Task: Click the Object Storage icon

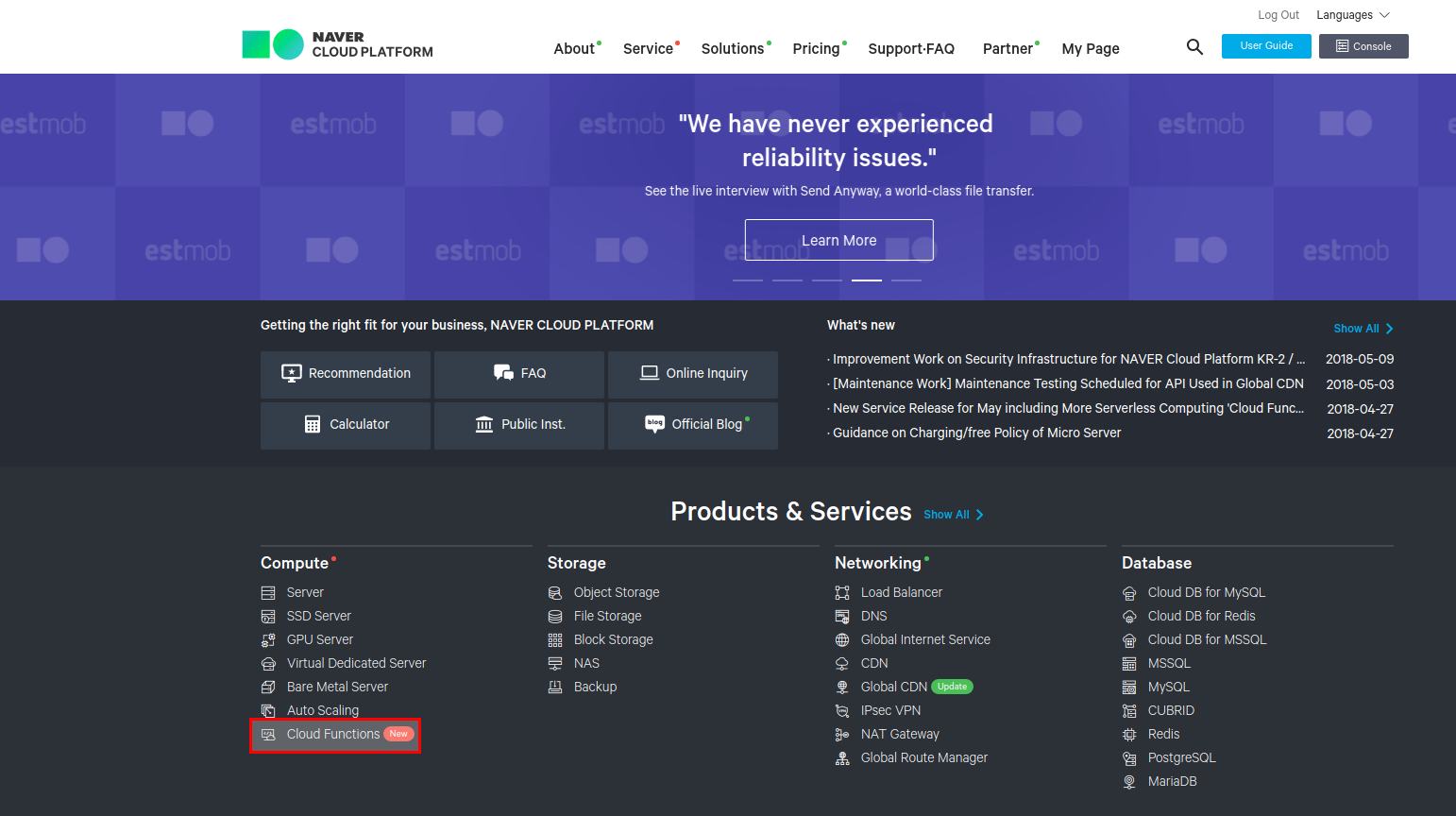Action: click(555, 592)
